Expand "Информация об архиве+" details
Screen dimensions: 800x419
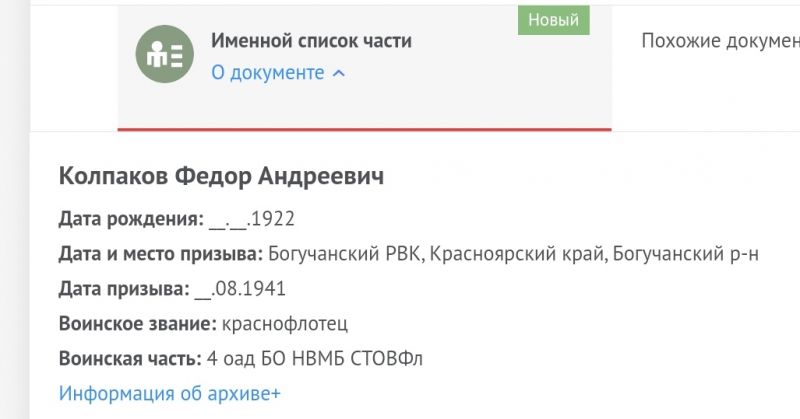[x=170, y=393]
